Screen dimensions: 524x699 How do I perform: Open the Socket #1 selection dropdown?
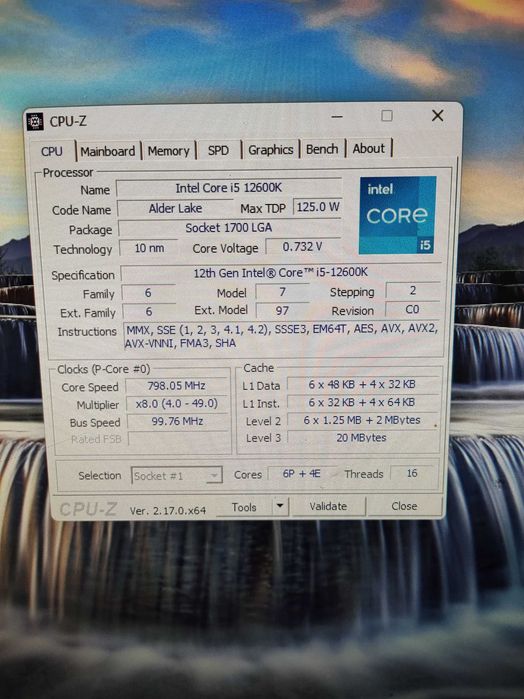[x=177, y=476]
